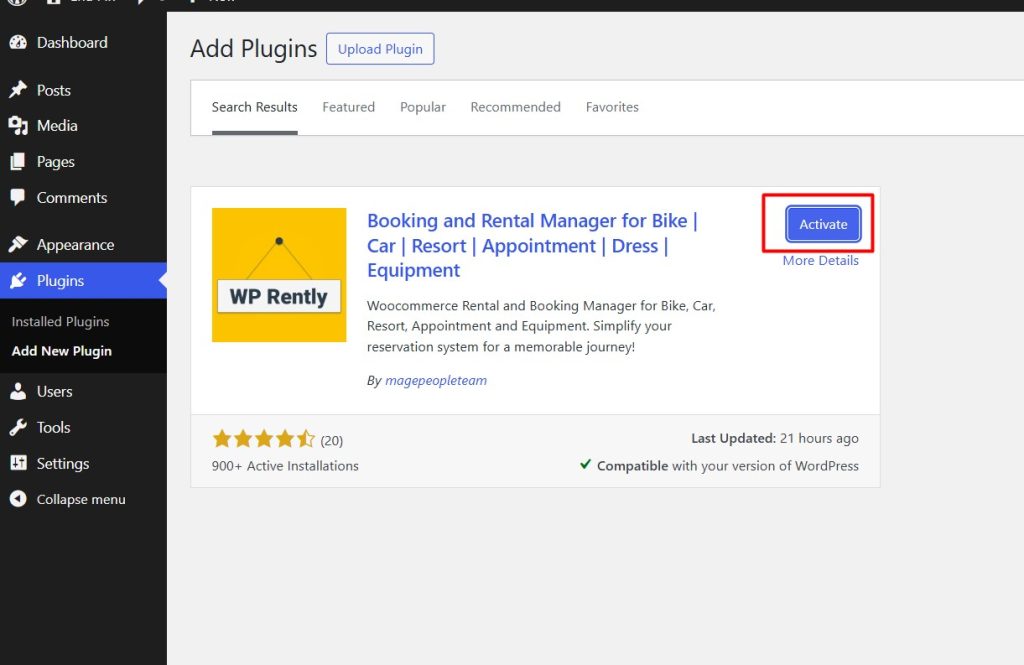1024x665 pixels.
Task: Click the Settings sliders icon
Action: [x=18, y=464]
